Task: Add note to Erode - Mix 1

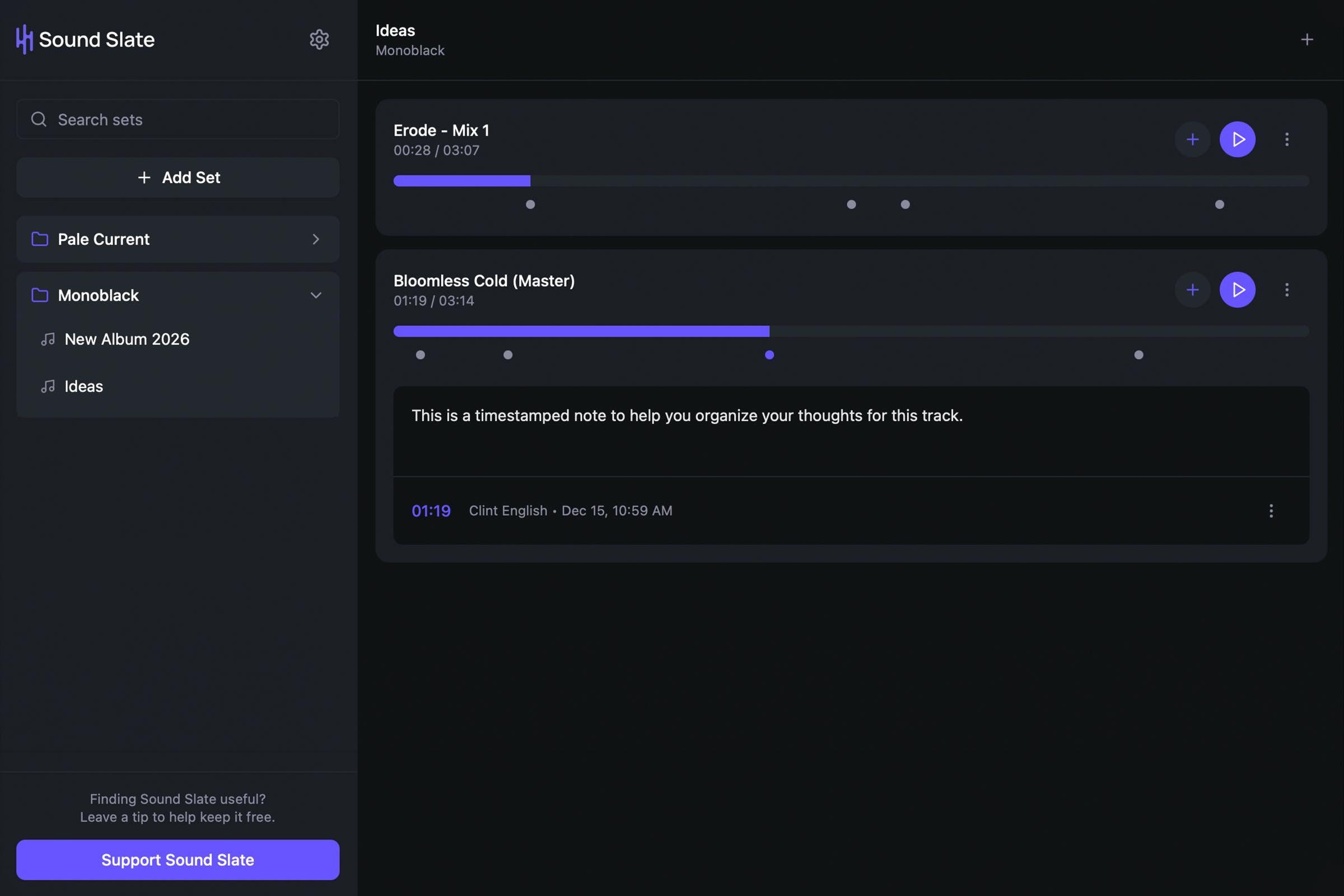Action: click(x=1192, y=139)
